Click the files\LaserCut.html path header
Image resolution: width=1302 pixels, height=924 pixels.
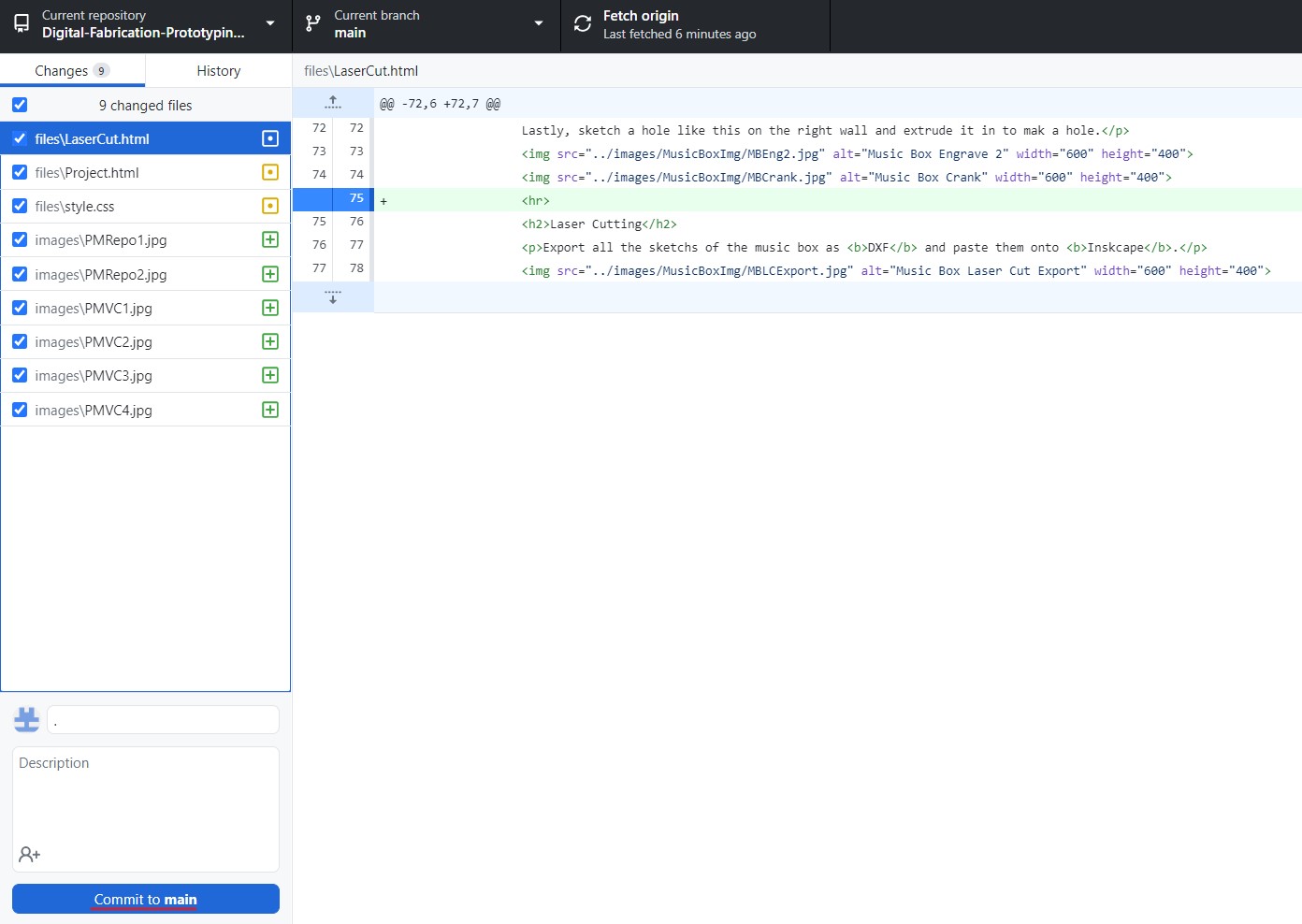coord(361,71)
